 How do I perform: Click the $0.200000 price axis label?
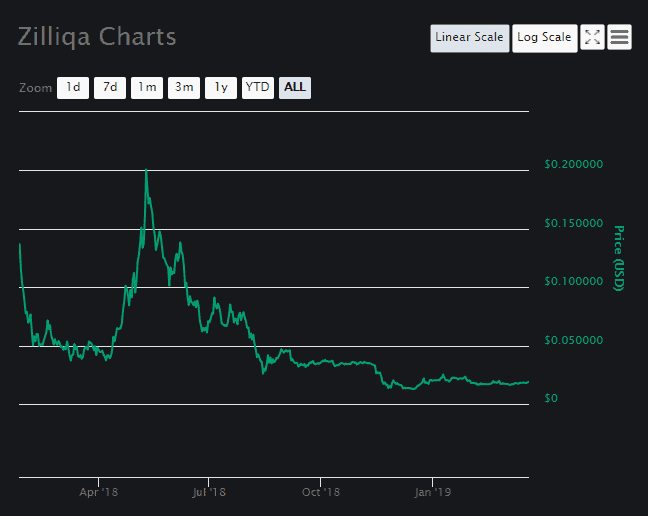click(574, 164)
